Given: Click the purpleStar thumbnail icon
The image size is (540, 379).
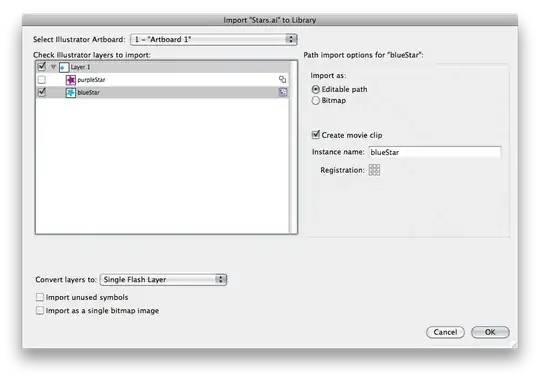Looking at the screenshot, I should click(x=71, y=80).
